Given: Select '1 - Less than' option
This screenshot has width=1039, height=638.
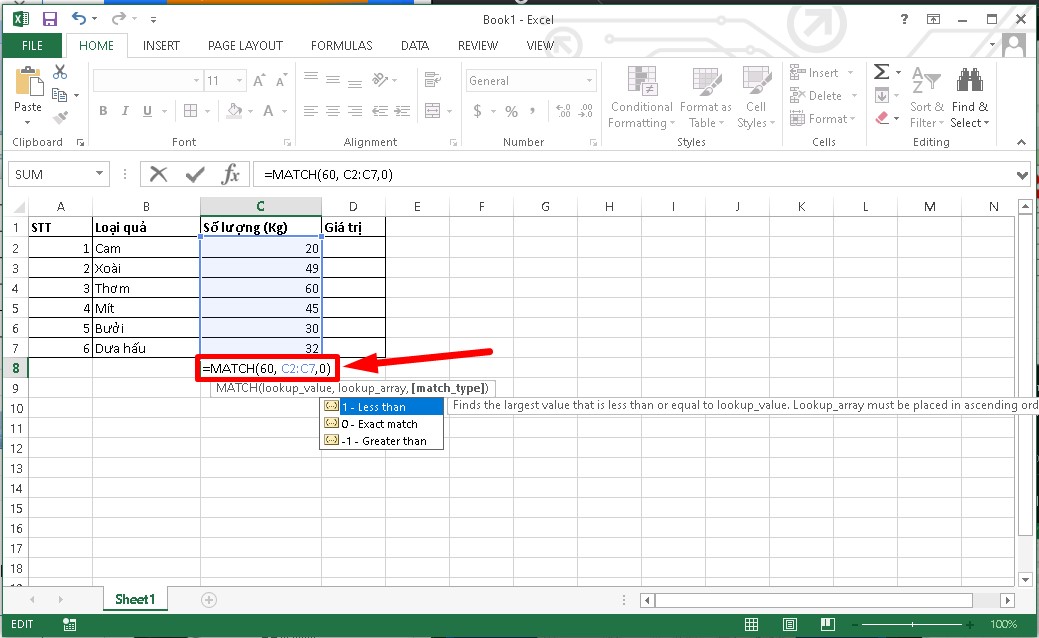Looking at the screenshot, I should coord(382,407).
